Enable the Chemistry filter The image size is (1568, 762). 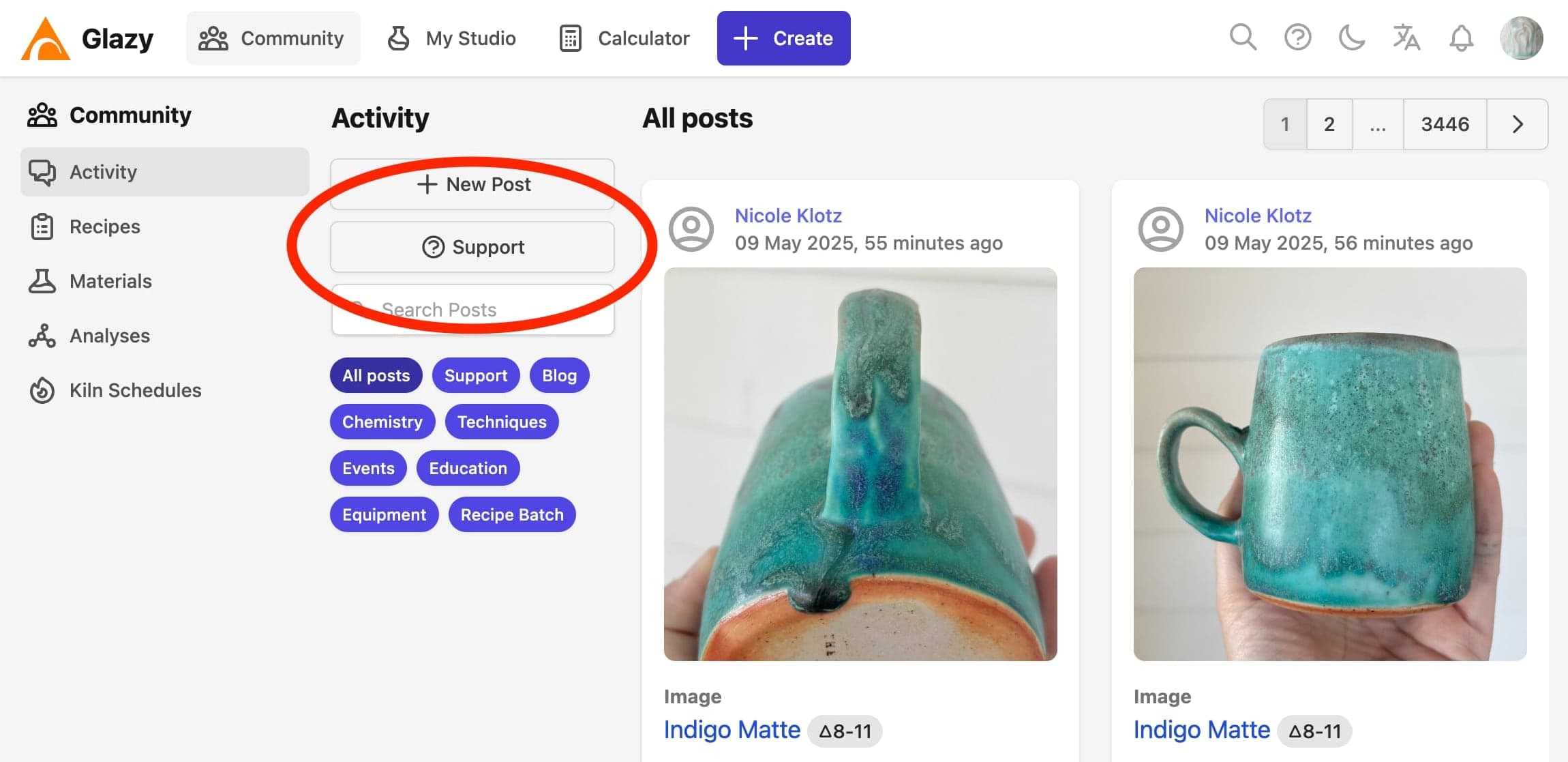(382, 421)
